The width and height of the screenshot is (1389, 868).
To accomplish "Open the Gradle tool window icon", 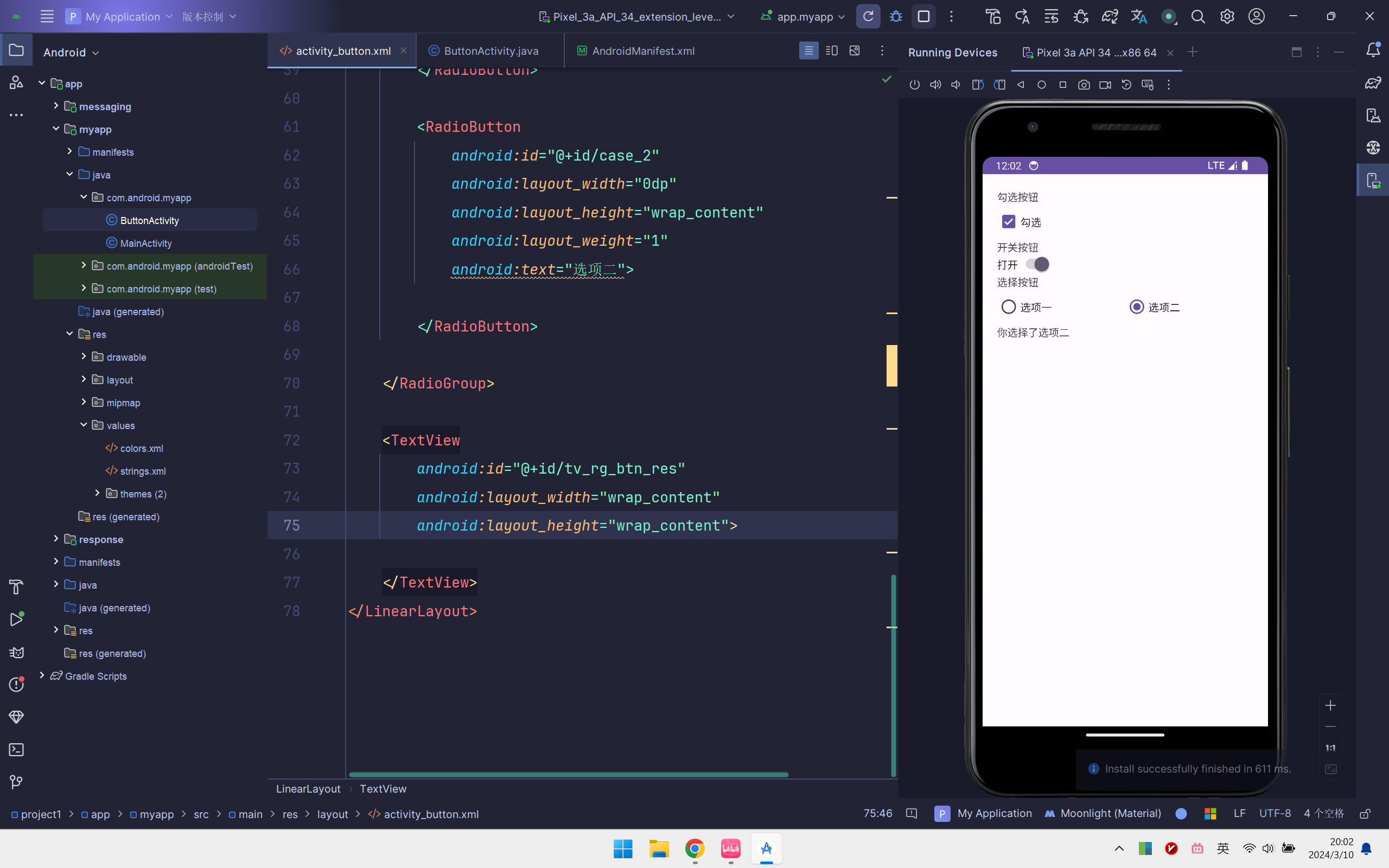I will tap(1373, 83).
